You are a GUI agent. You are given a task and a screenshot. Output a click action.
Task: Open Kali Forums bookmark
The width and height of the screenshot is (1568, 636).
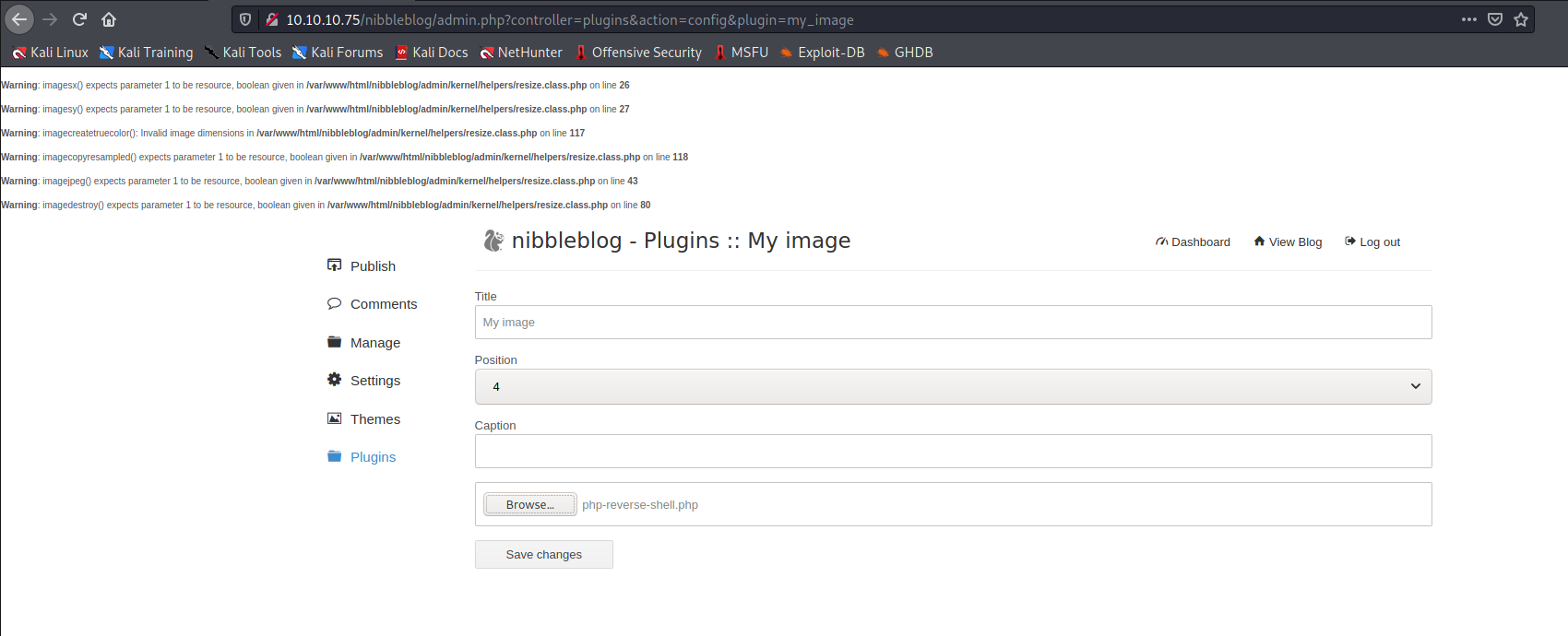[338, 53]
